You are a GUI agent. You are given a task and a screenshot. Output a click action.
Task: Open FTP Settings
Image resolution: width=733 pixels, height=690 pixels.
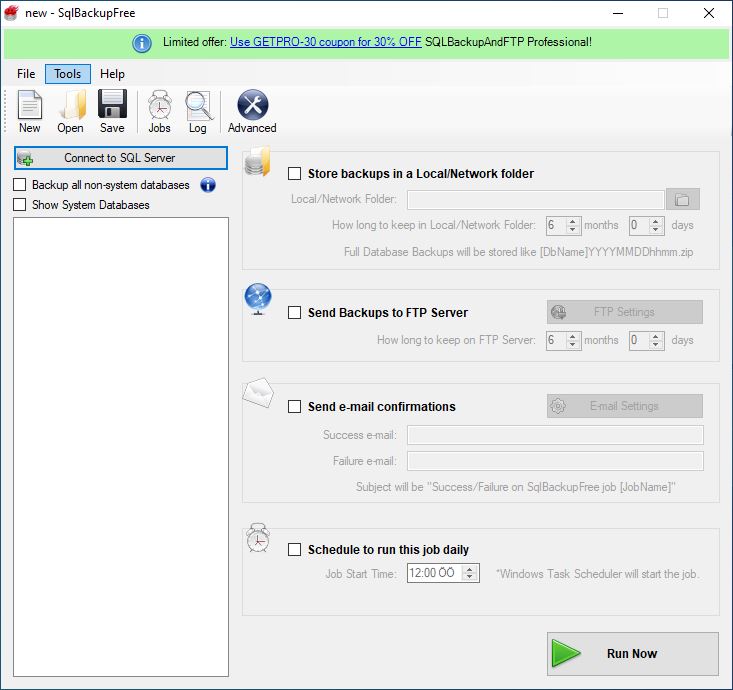(x=625, y=312)
